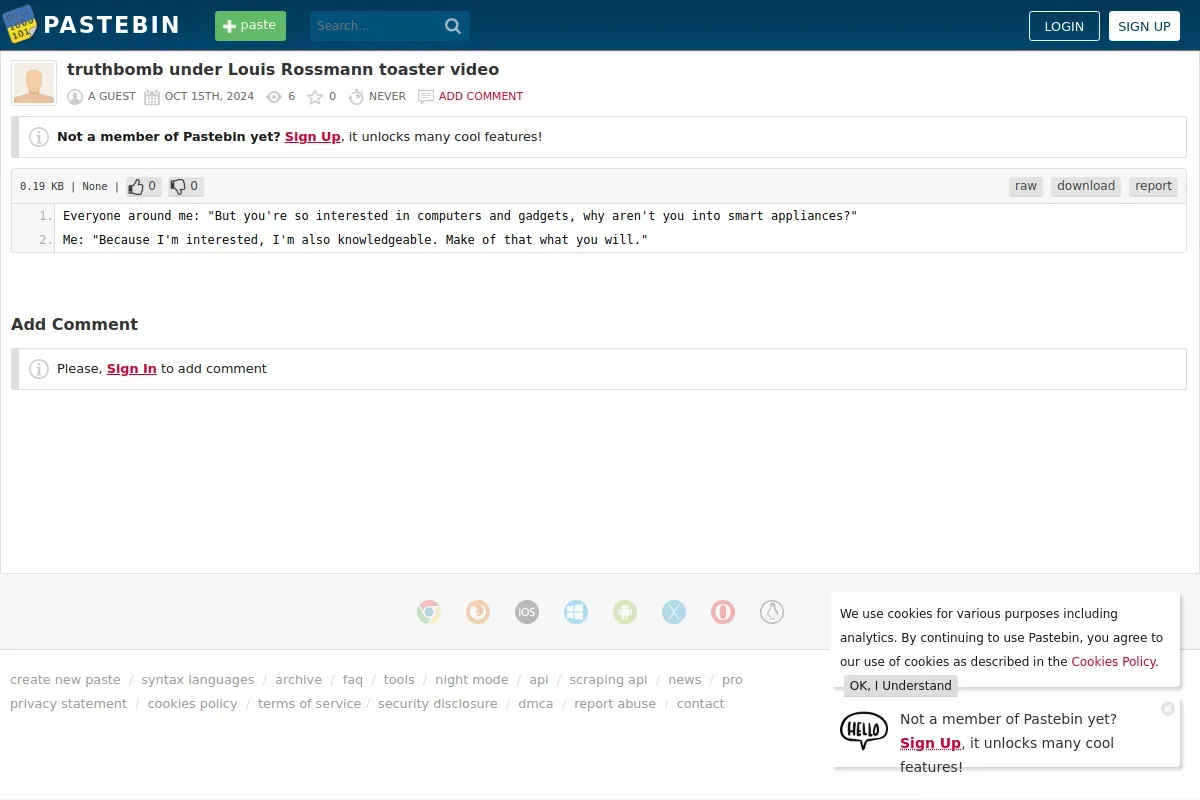View the raw paste
Screen dimensions: 1200x800
coord(1026,186)
